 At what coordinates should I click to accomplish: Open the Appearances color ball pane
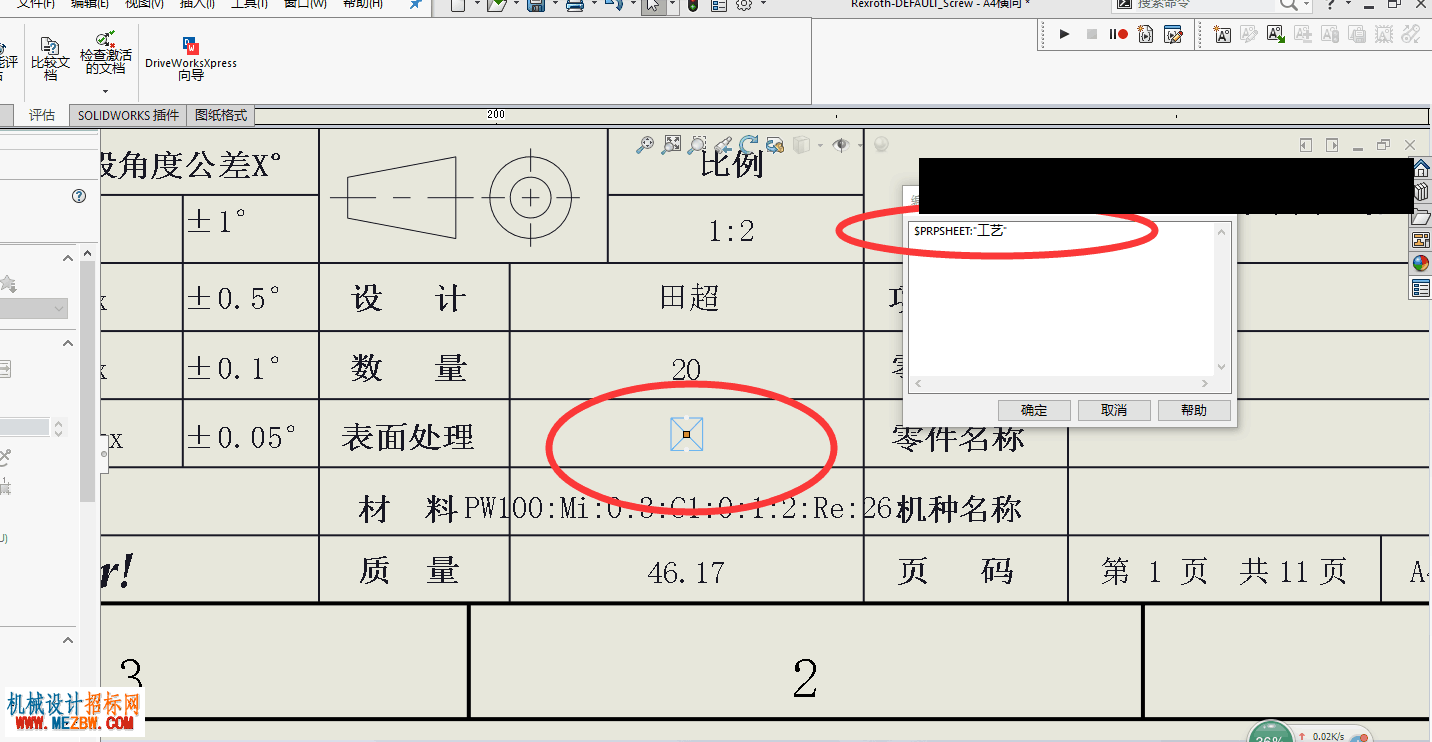[1421, 264]
